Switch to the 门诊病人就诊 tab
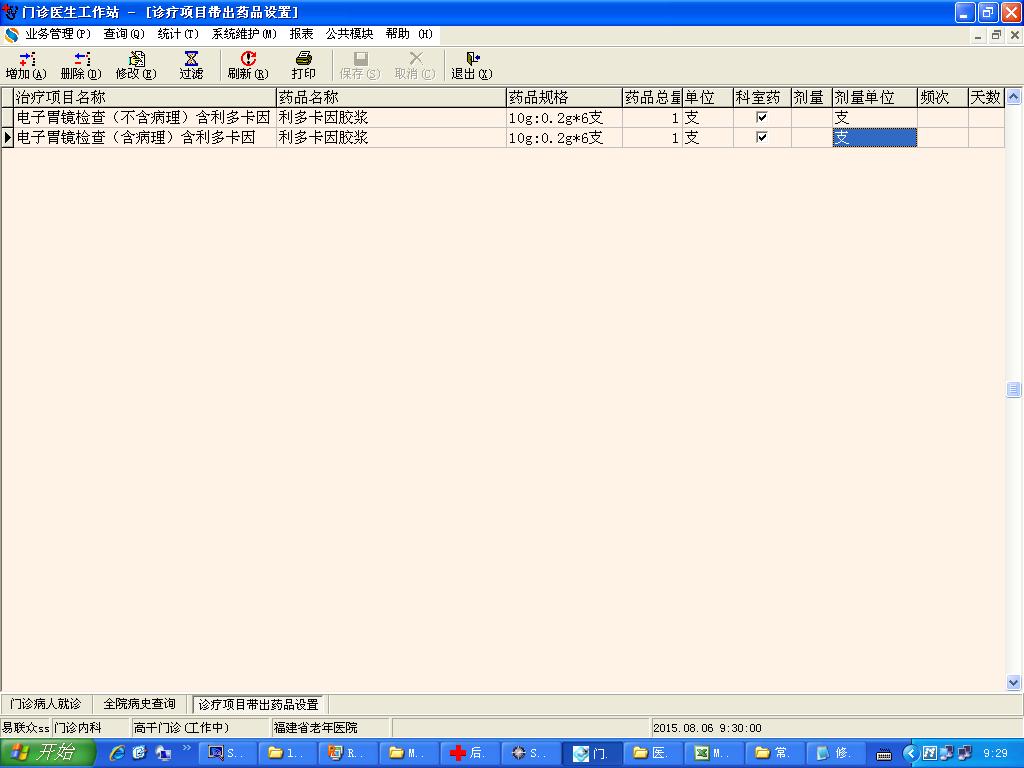The width and height of the screenshot is (1024, 768). (x=46, y=704)
